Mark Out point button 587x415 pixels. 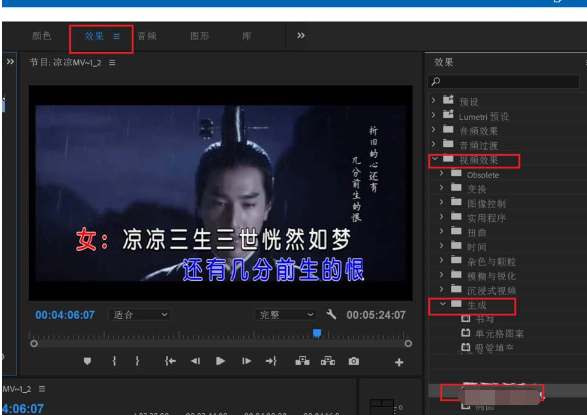[137, 361]
